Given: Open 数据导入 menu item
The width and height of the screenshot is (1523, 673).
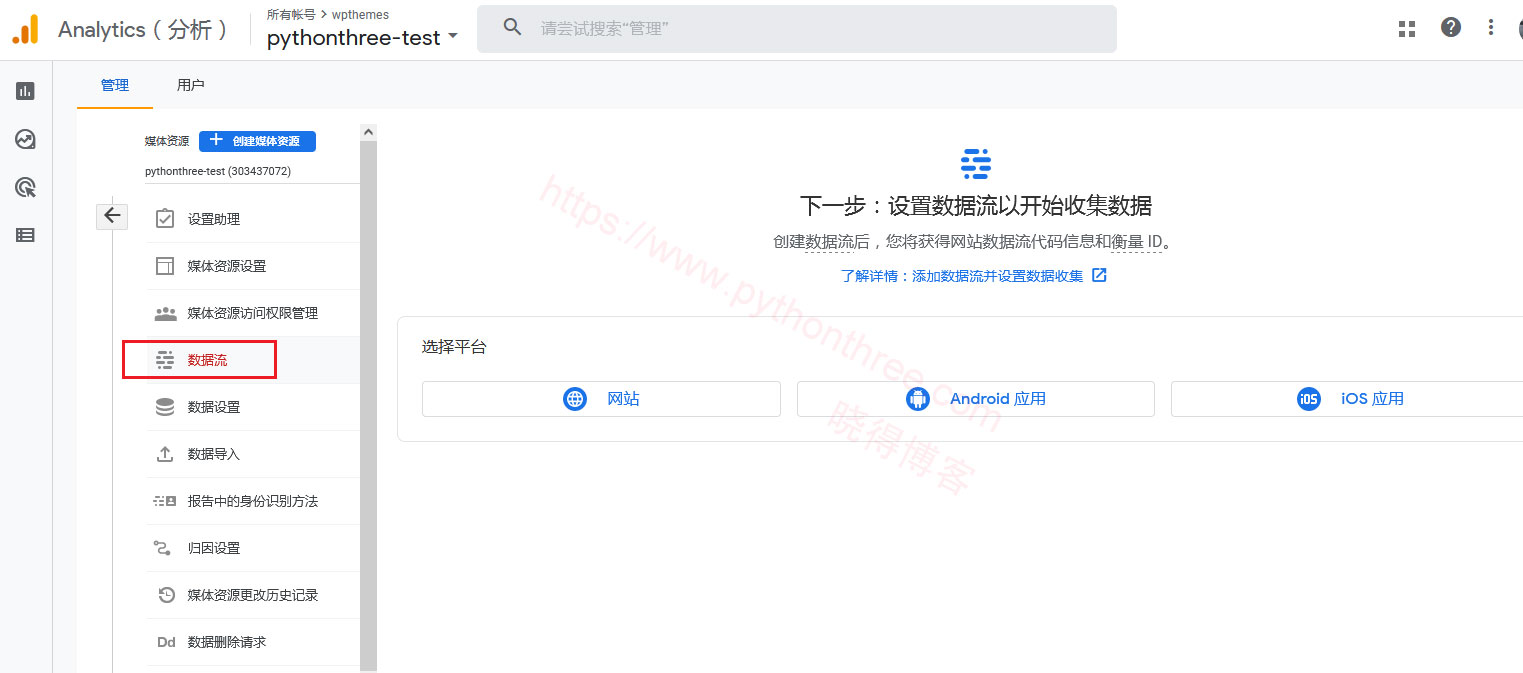Looking at the screenshot, I should (253, 454).
